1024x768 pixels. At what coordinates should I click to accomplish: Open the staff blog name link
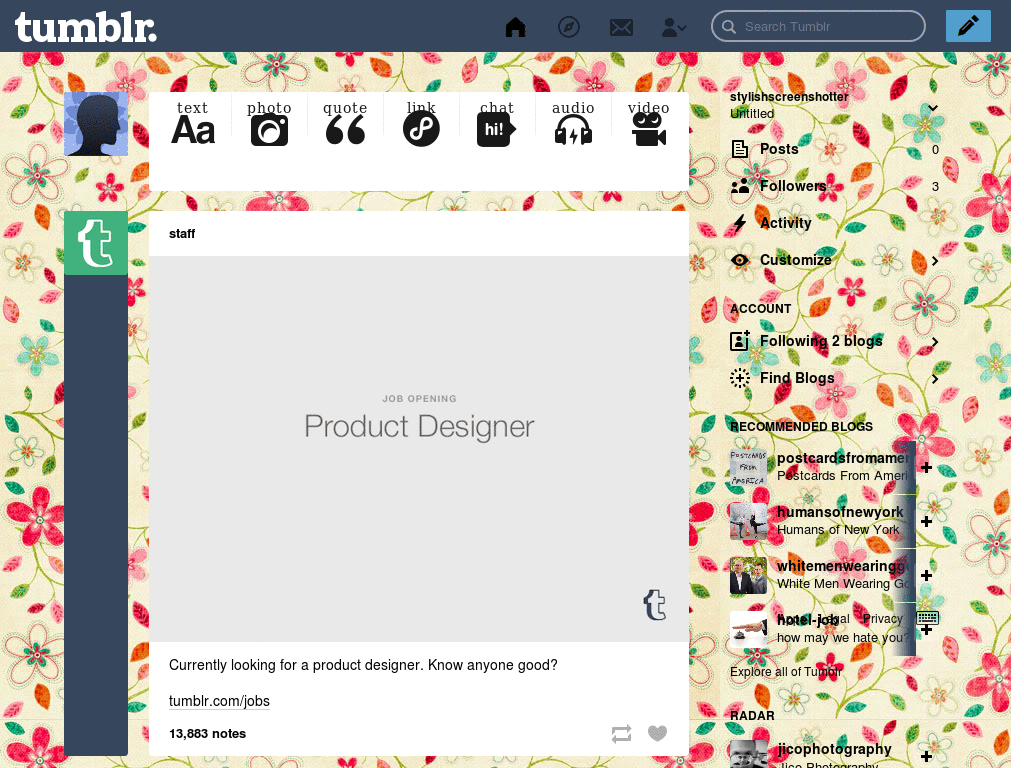[x=182, y=234]
